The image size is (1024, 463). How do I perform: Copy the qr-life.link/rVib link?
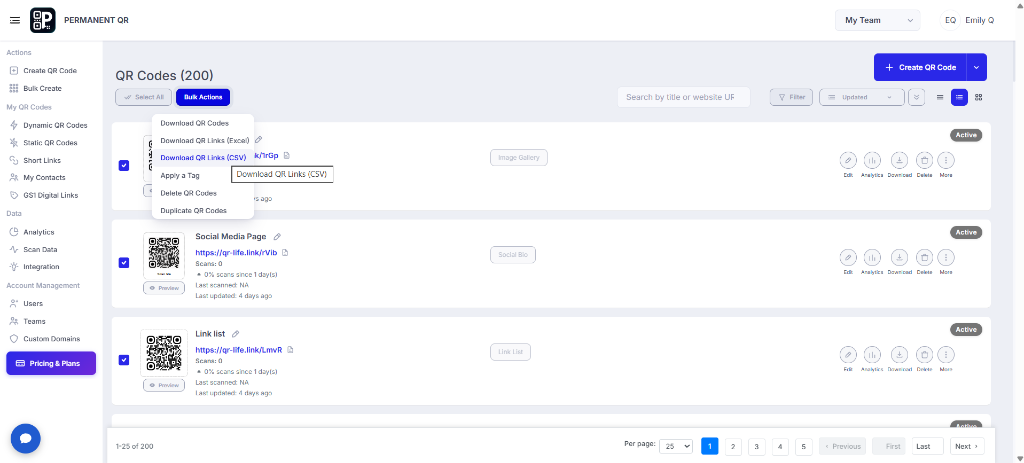coord(285,252)
